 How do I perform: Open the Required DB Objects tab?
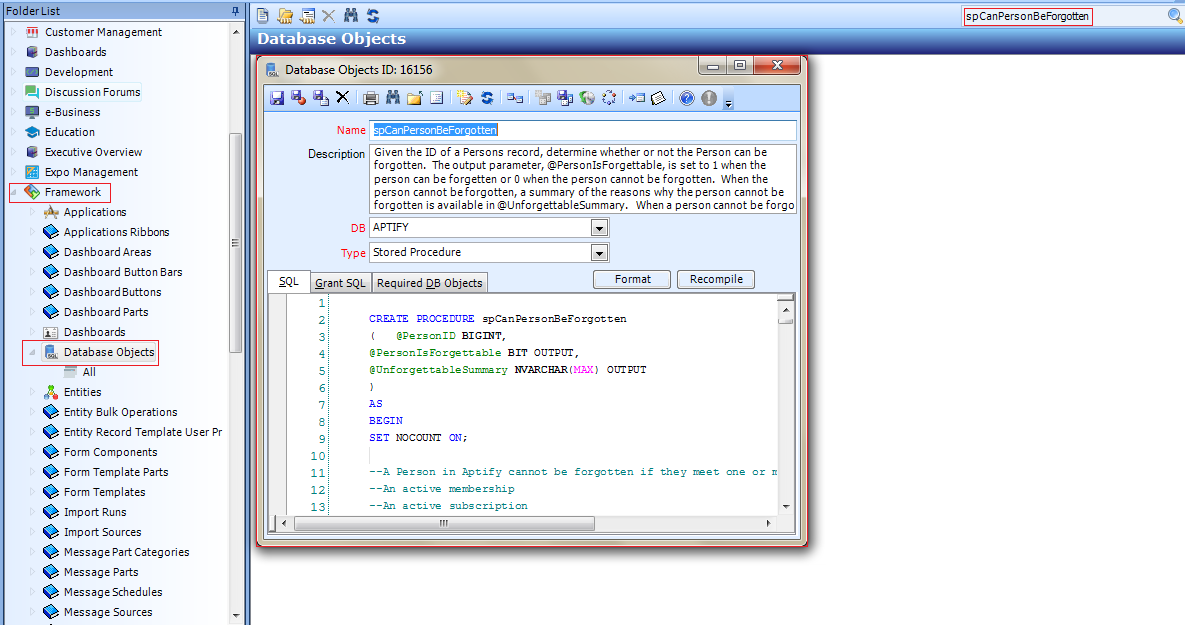(x=429, y=283)
